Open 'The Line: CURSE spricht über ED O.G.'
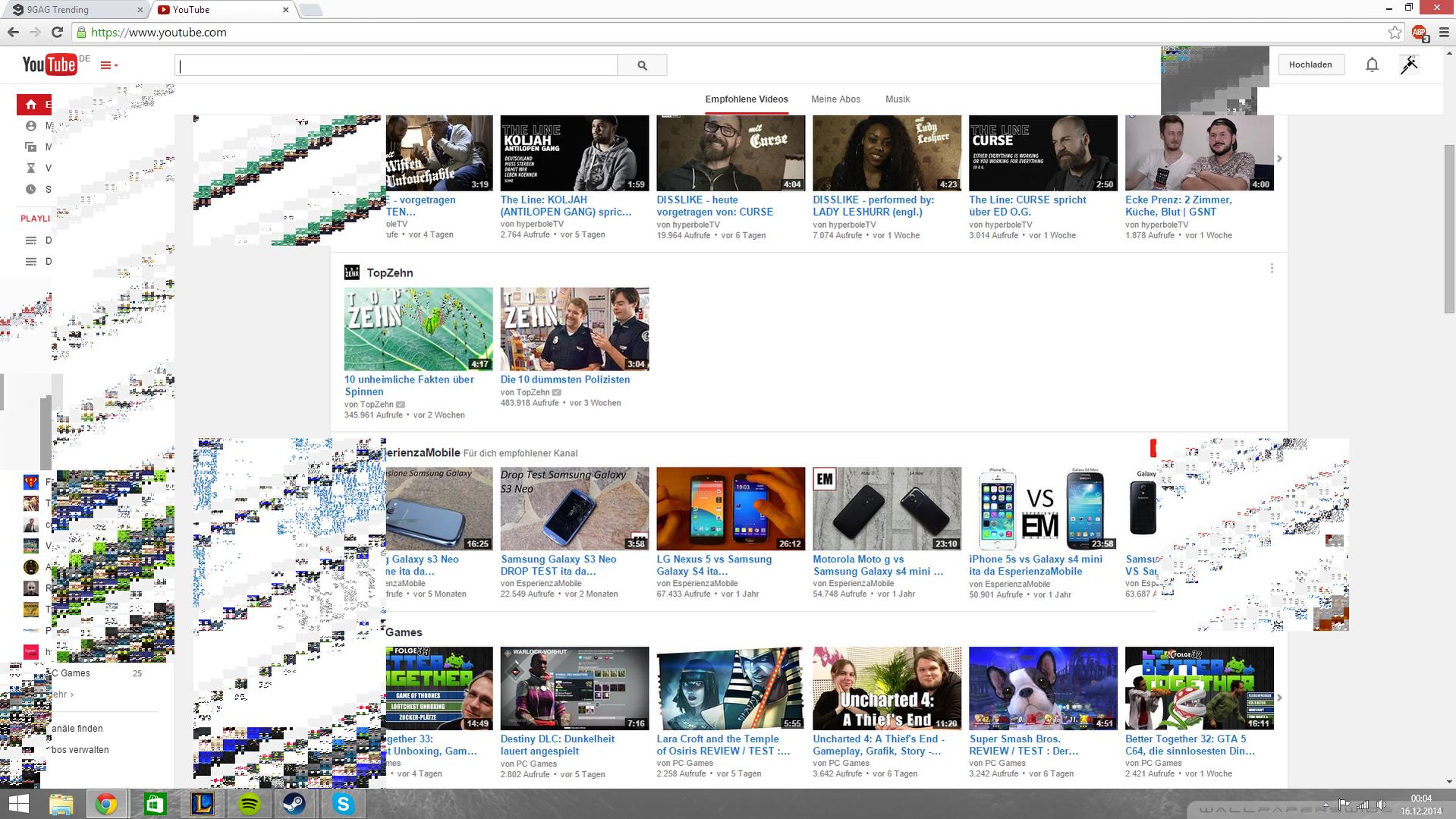 pyautogui.click(x=1027, y=206)
